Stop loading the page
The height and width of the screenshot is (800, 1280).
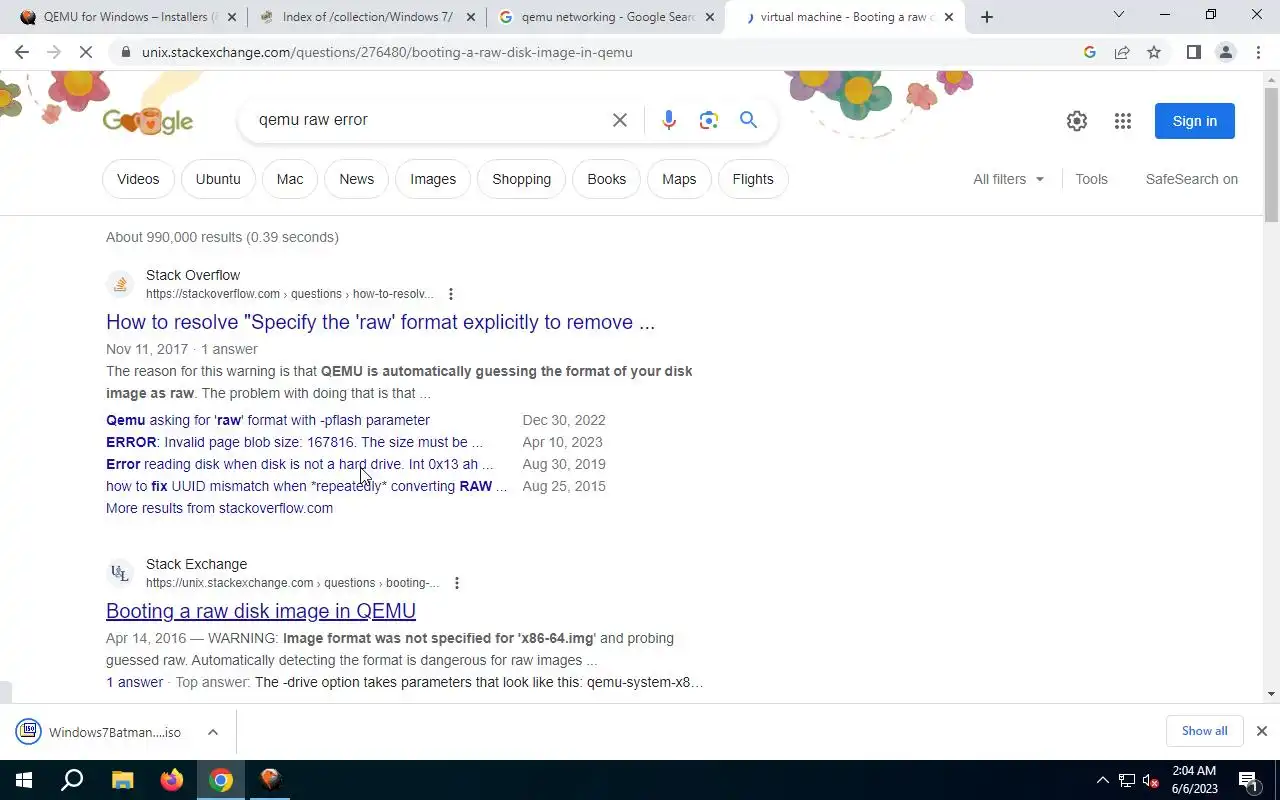tap(86, 52)
